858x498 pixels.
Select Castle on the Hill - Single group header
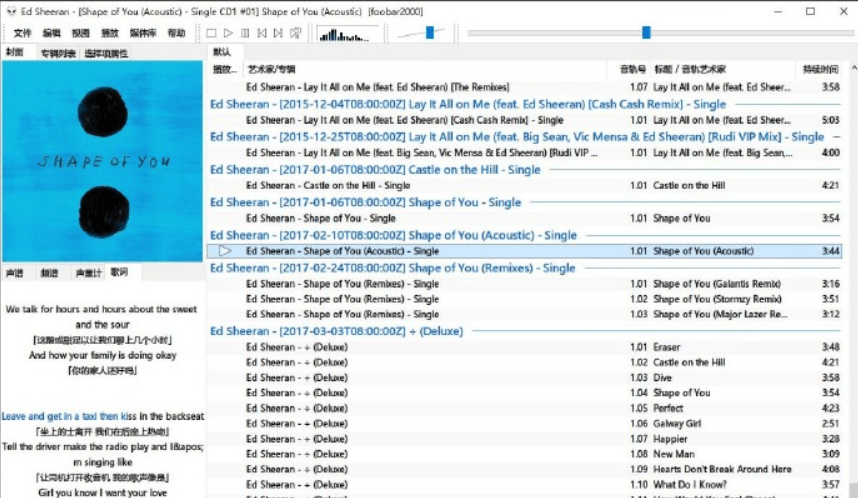point(525,170)
